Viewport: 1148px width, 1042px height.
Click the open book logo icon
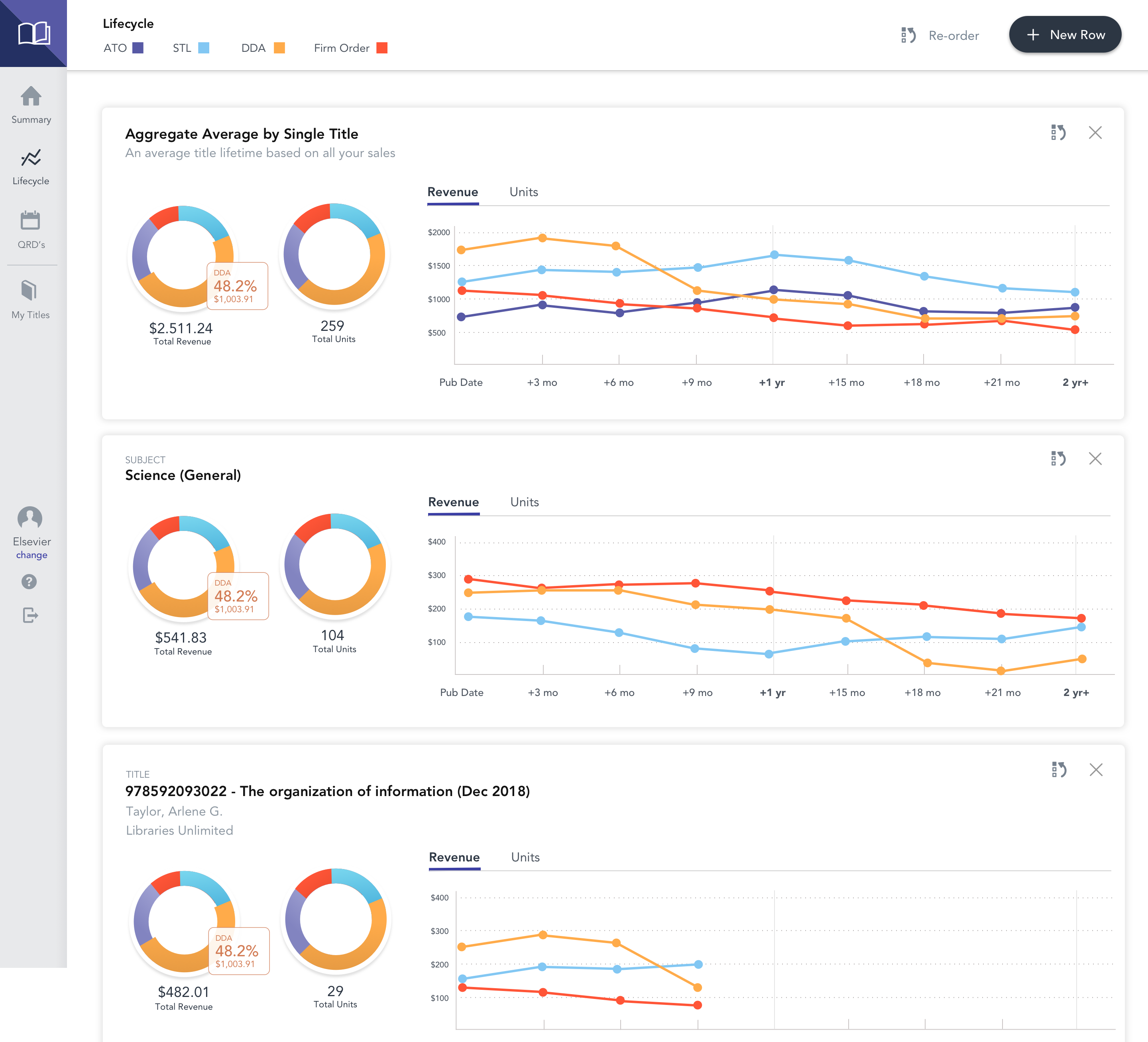tap(33, 33)
